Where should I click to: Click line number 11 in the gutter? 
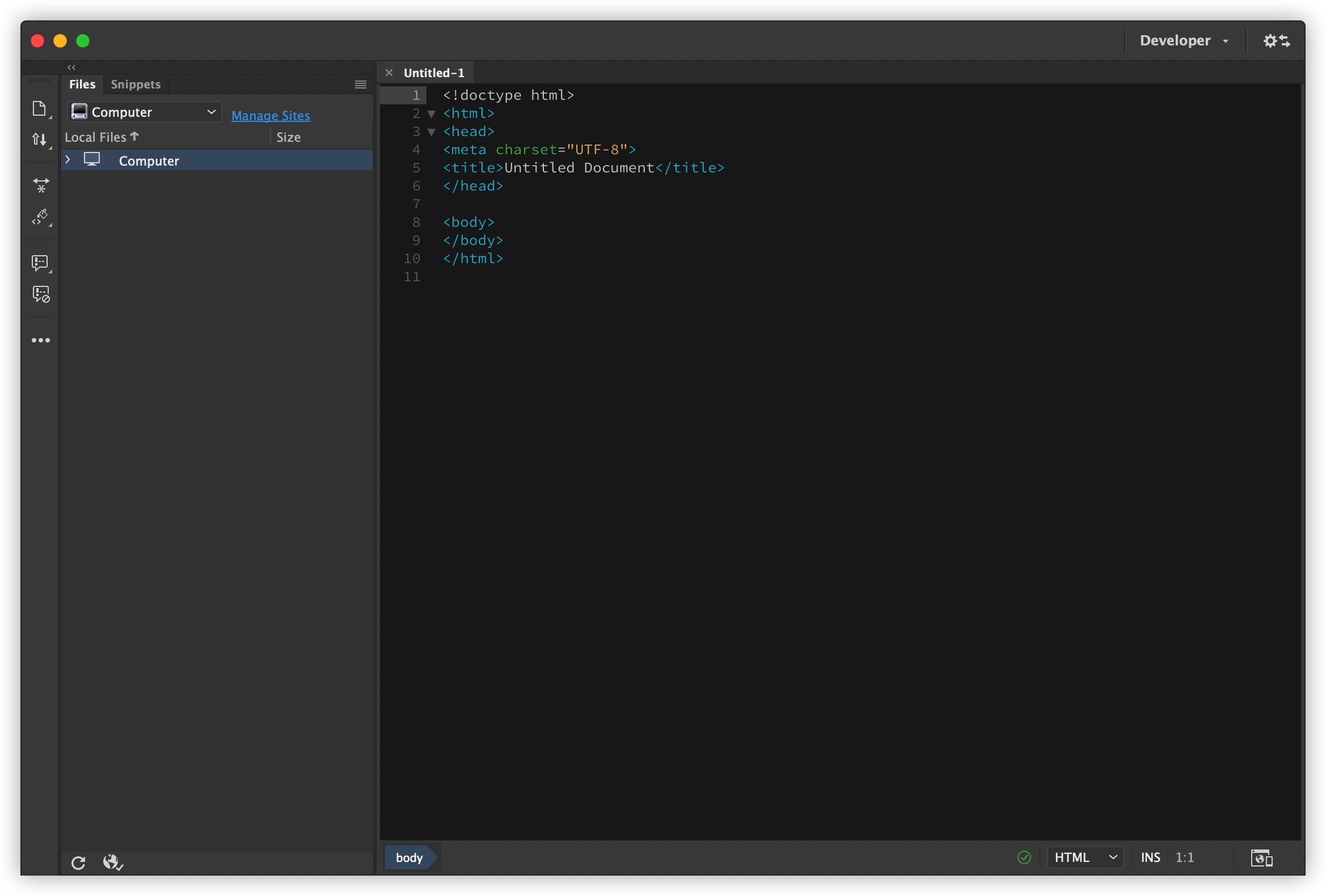(x=411, y=277)
